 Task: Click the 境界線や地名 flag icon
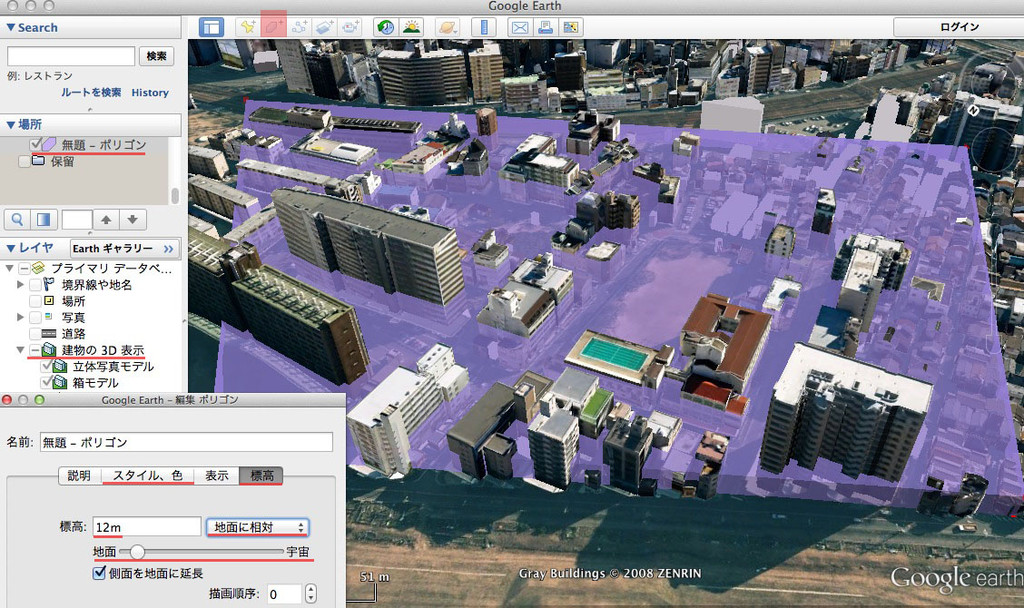[x=49, y=284]
